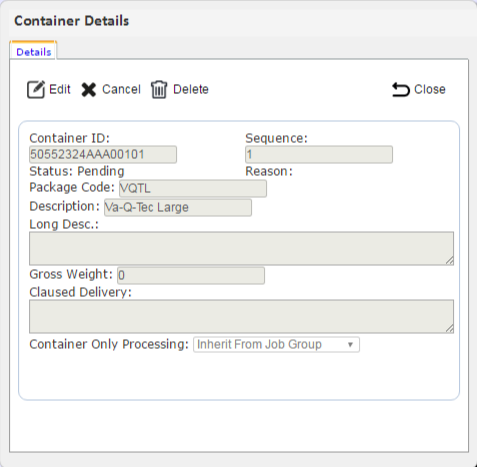
Task: Click the Claused Delivery resize handle corner
Action: [449, 329]
